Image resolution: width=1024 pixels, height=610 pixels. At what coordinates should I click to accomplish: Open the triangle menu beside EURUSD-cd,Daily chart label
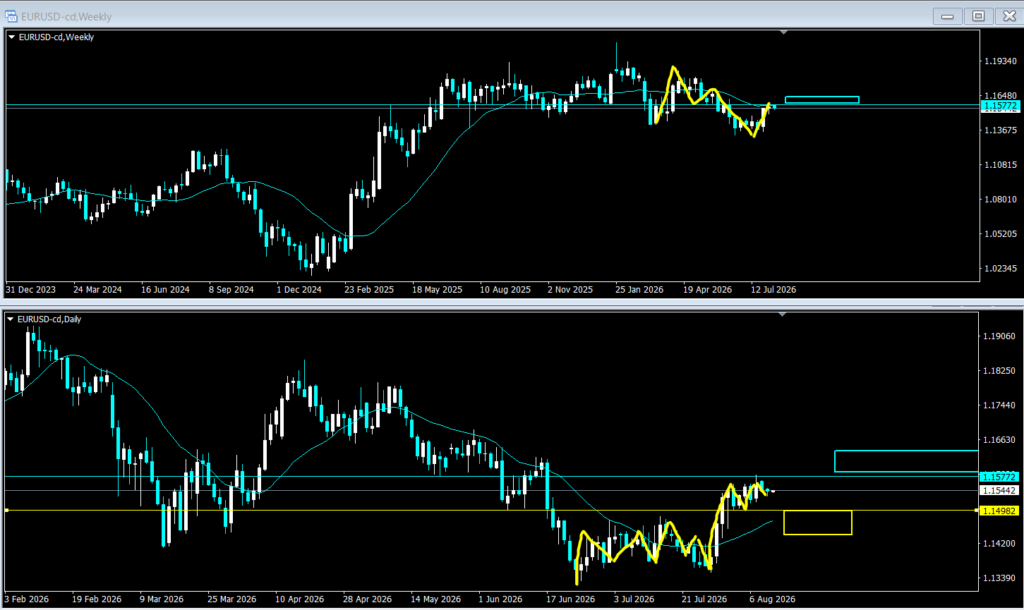tap(10, 319)
